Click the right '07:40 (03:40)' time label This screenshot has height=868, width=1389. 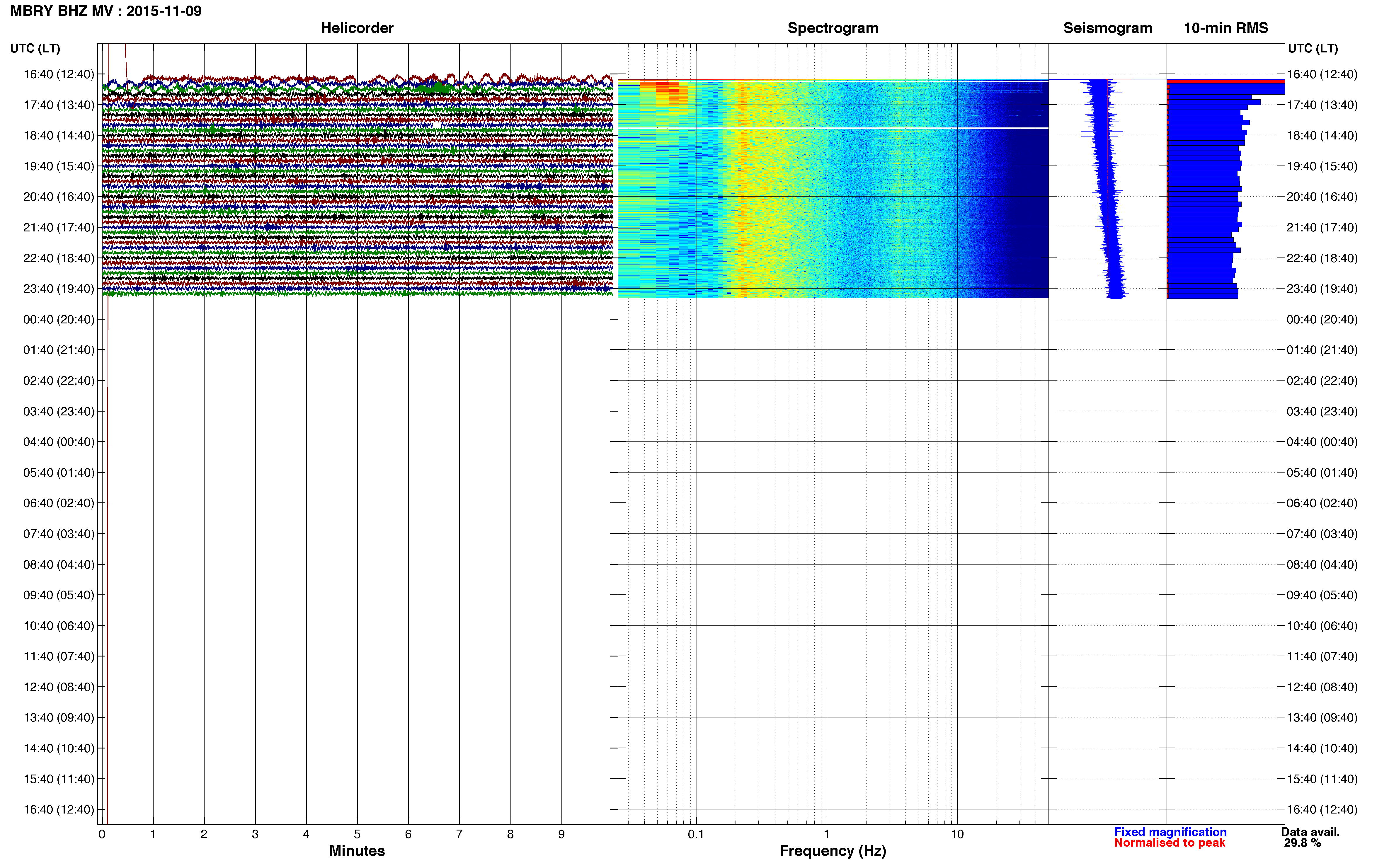tap(1322, 534)
